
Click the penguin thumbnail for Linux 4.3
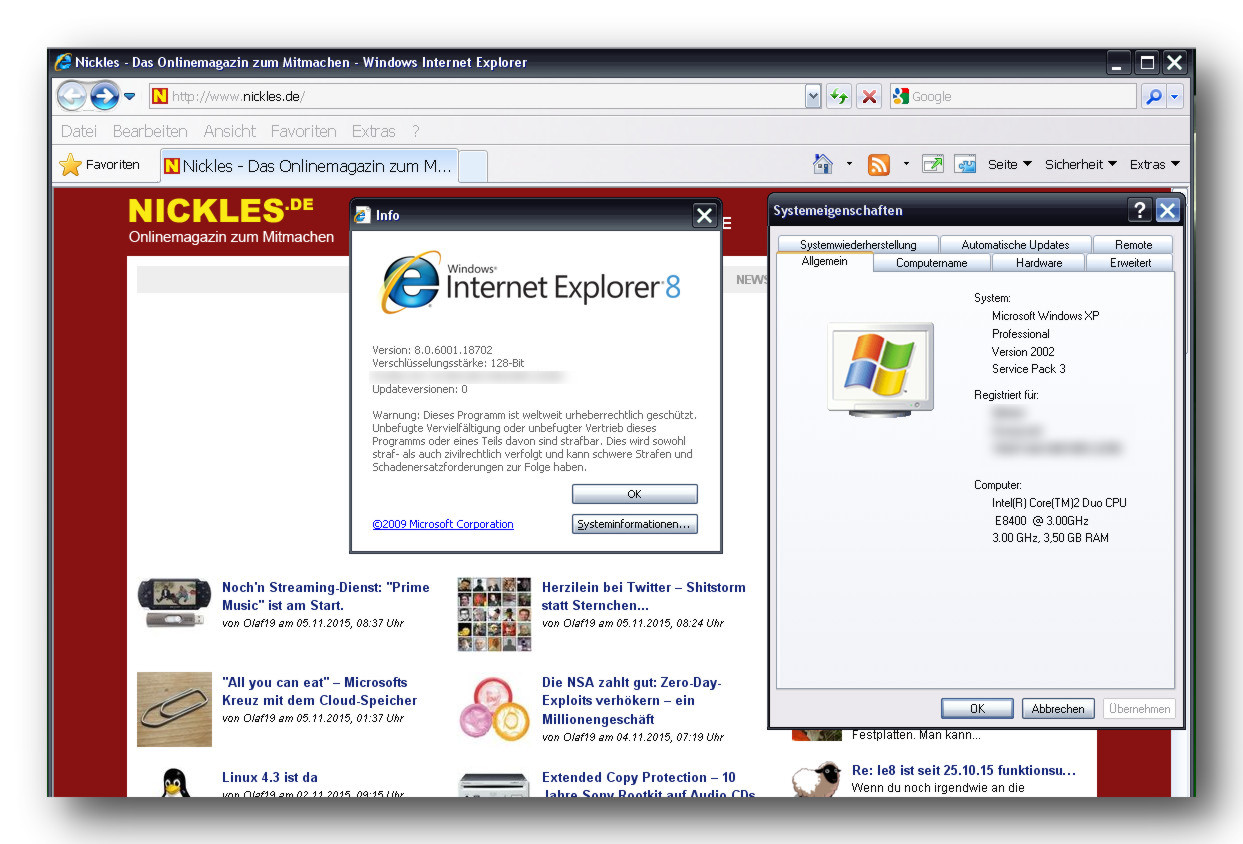click(x=176, y=781)
